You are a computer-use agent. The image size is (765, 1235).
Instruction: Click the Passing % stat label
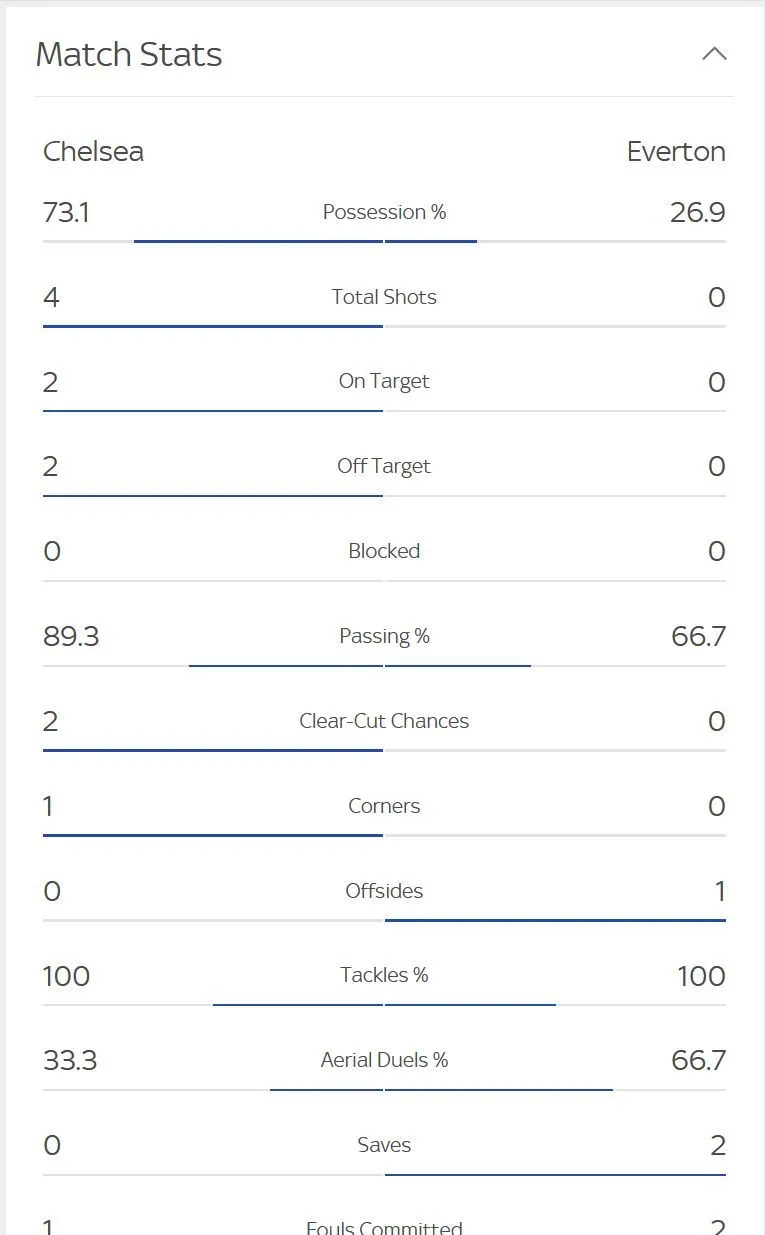(384, 636)
